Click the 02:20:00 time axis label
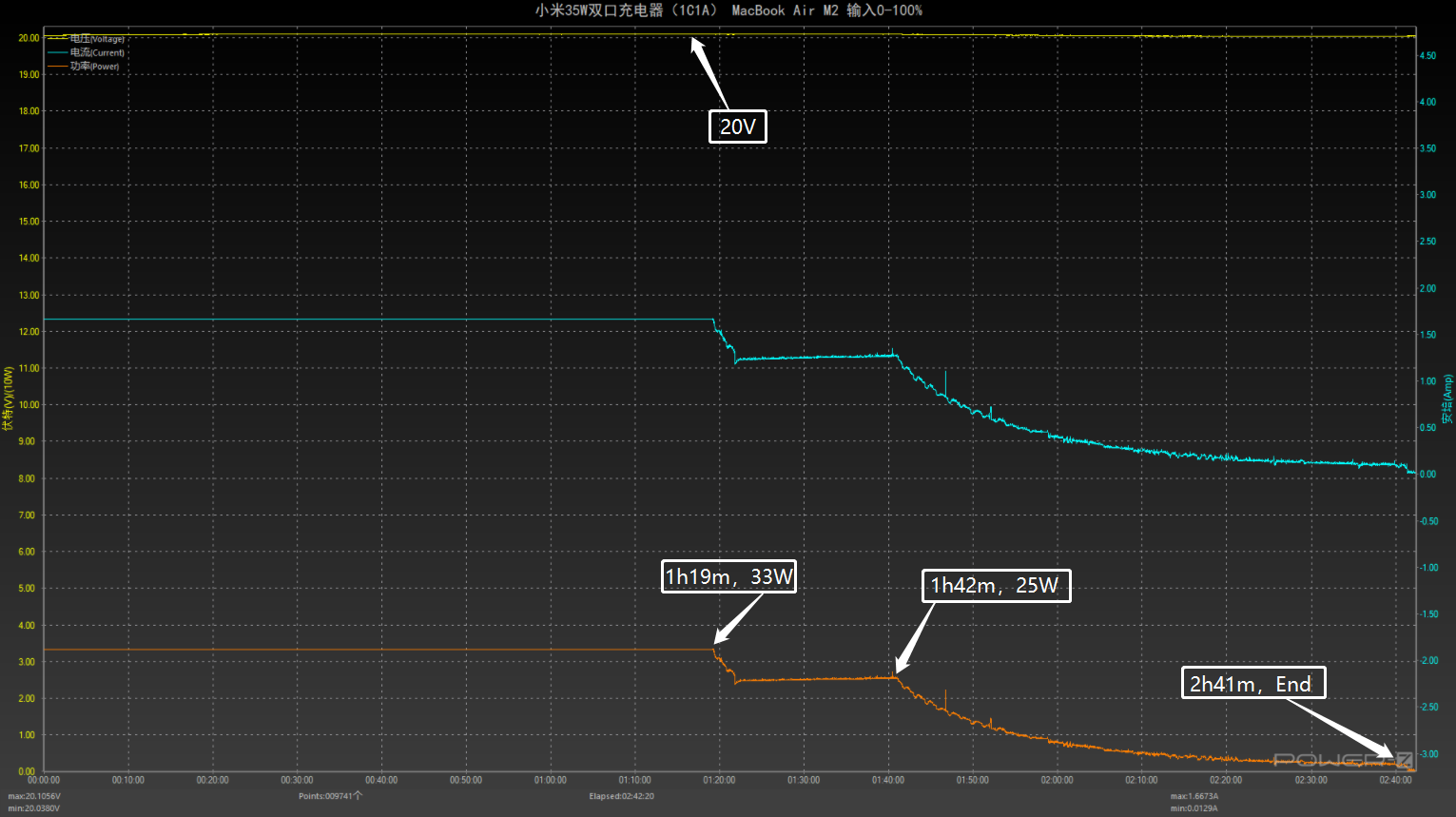 [x=1226, y=780]
